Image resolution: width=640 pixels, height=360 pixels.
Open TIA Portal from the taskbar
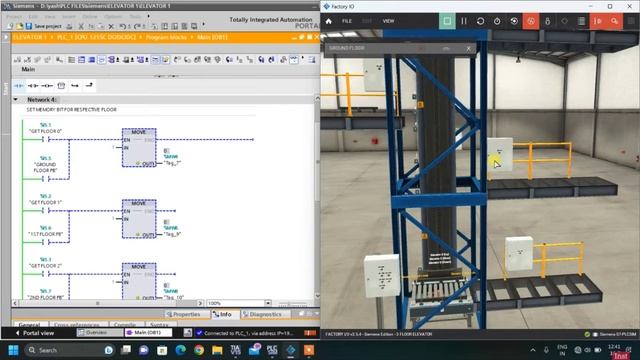236,350
